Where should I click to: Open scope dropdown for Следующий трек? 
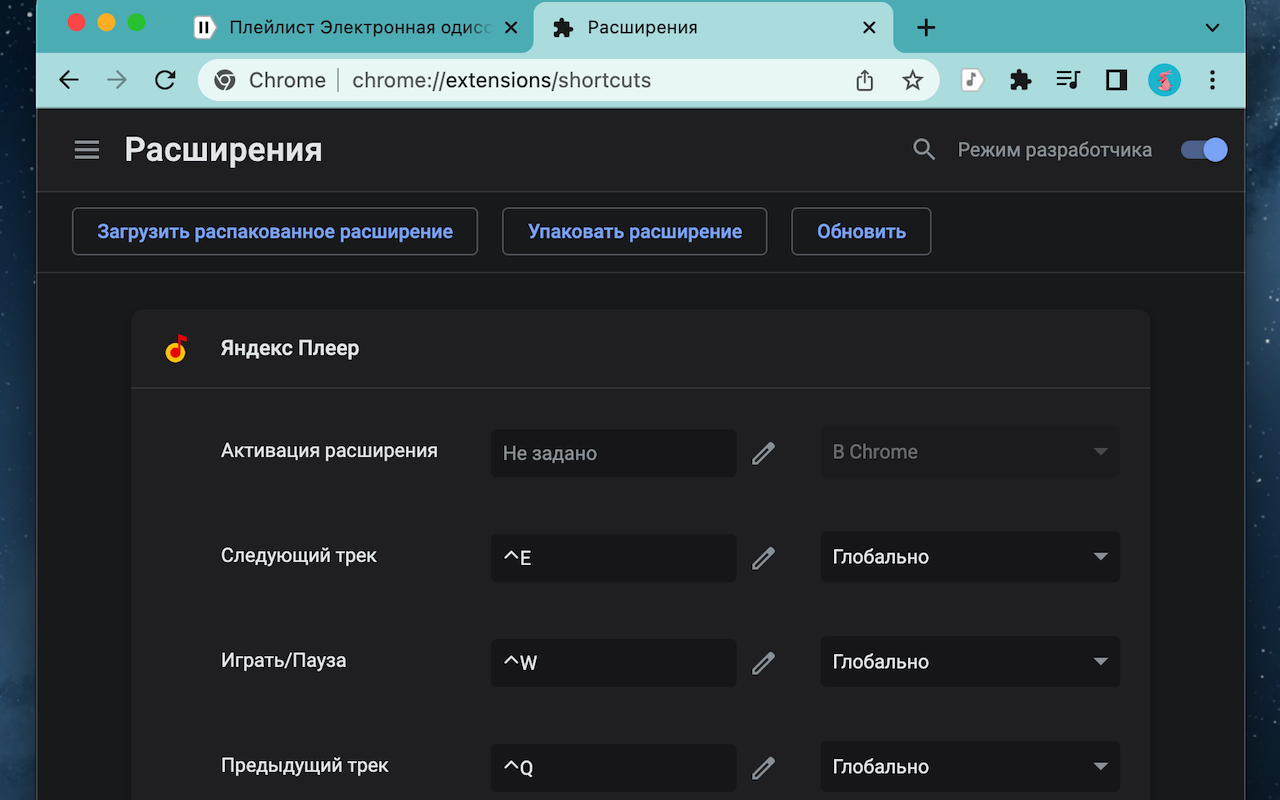[x=970, y=557]
